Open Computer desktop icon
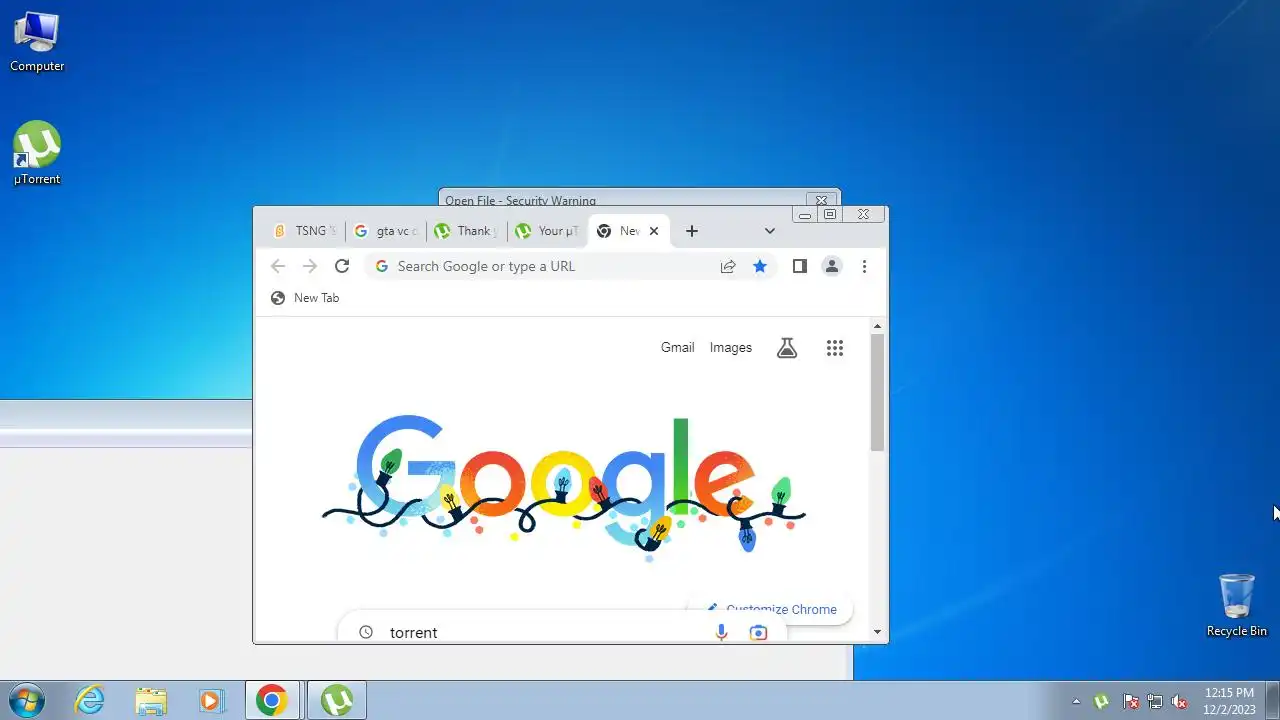The width and height of the screenshot is (1280, 720). (37, 41)
